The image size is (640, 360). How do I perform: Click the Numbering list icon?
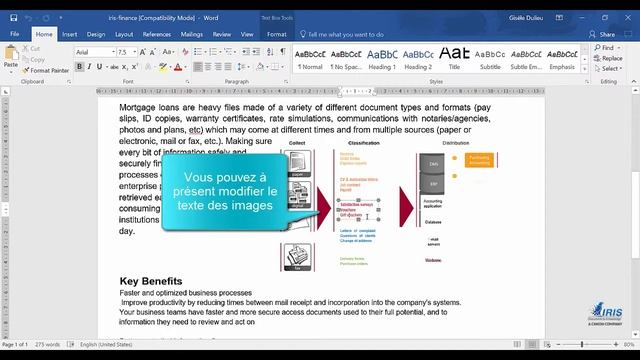213,52
